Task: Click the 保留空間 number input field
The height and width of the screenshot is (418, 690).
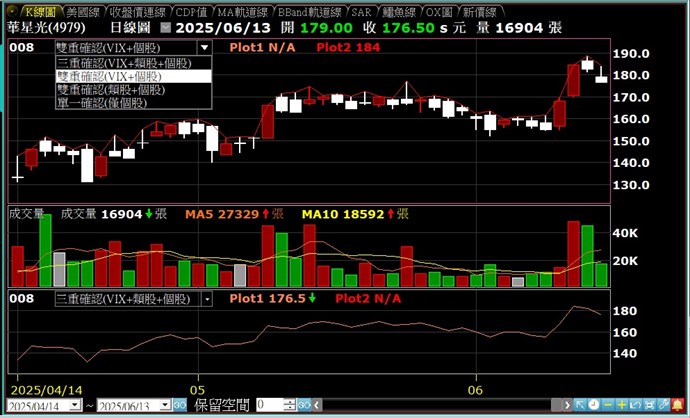Action: click(268, 405)
